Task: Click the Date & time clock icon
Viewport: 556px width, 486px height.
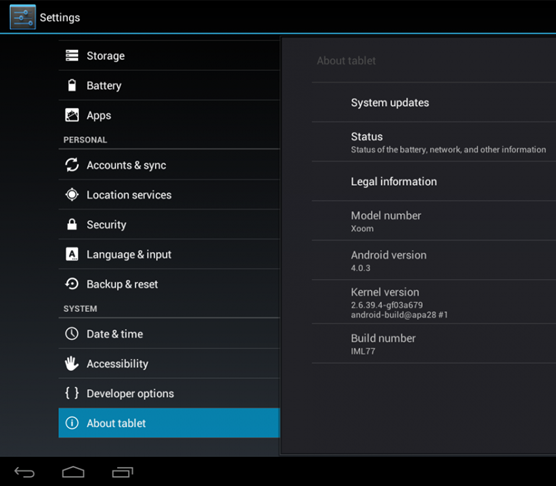Action: 72,334
